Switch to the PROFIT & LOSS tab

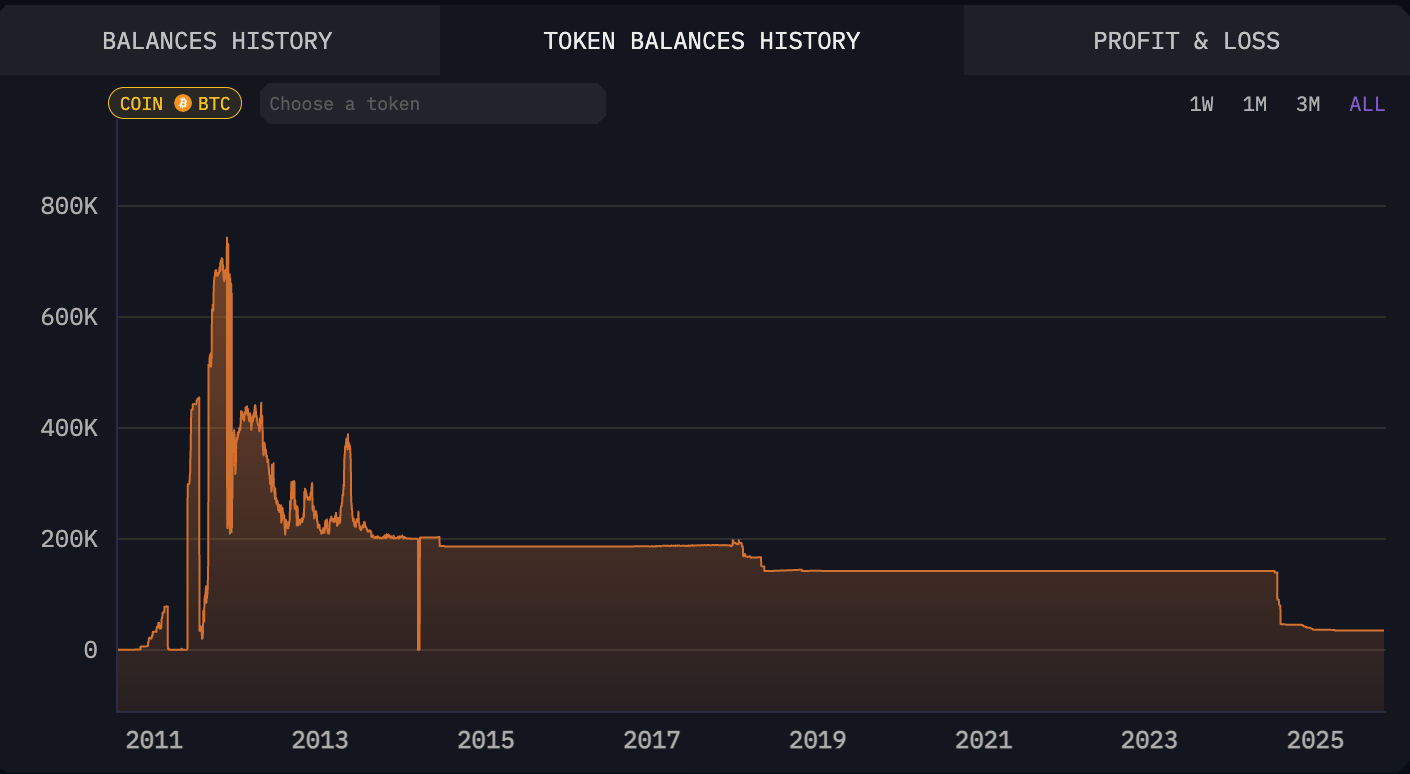pyautogui.click(x=1186, y=40)
